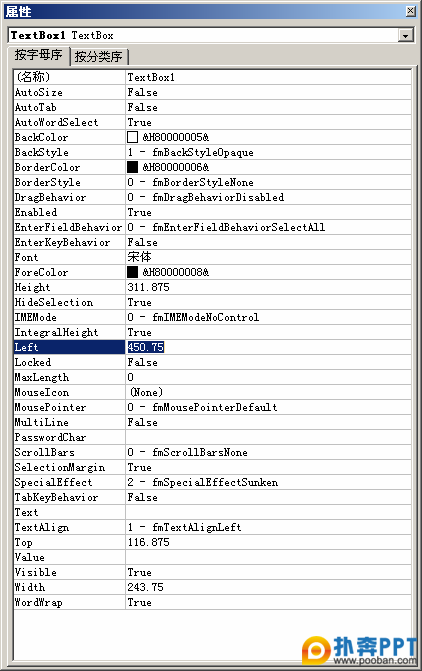Select the Left value field 450.75
Screen dimensions: 422x671
coord(268,347)
